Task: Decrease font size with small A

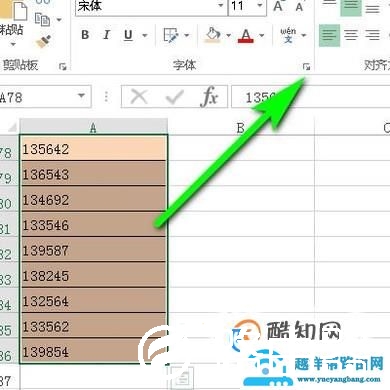Action: coord(299,7)
